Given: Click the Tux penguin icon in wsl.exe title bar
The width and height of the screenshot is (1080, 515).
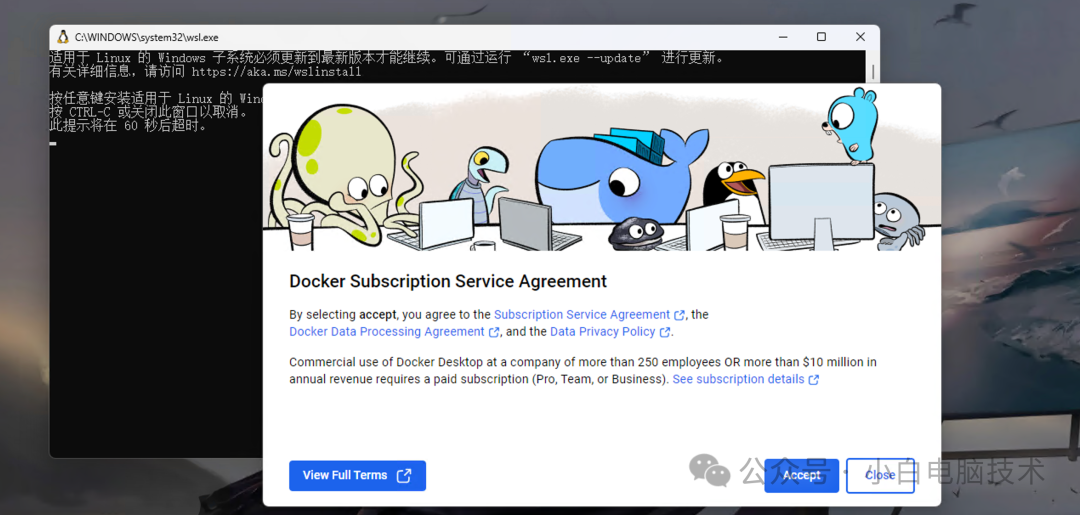Looking at the screenshot, I should point(63,37).
